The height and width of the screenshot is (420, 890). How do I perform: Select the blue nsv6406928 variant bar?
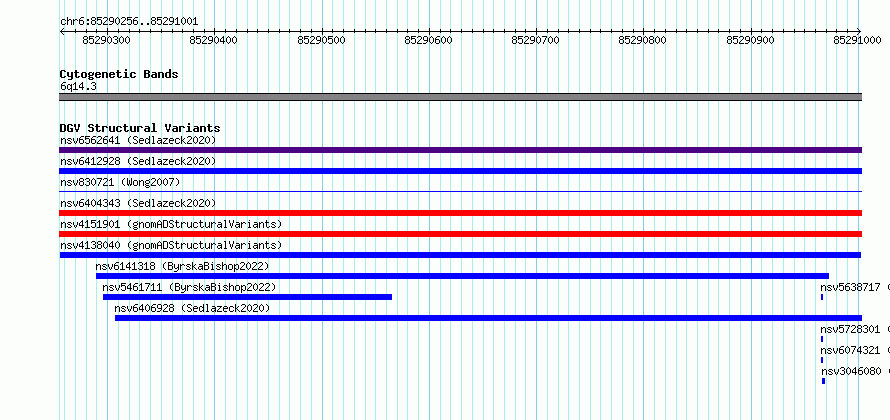coord(489,318)
